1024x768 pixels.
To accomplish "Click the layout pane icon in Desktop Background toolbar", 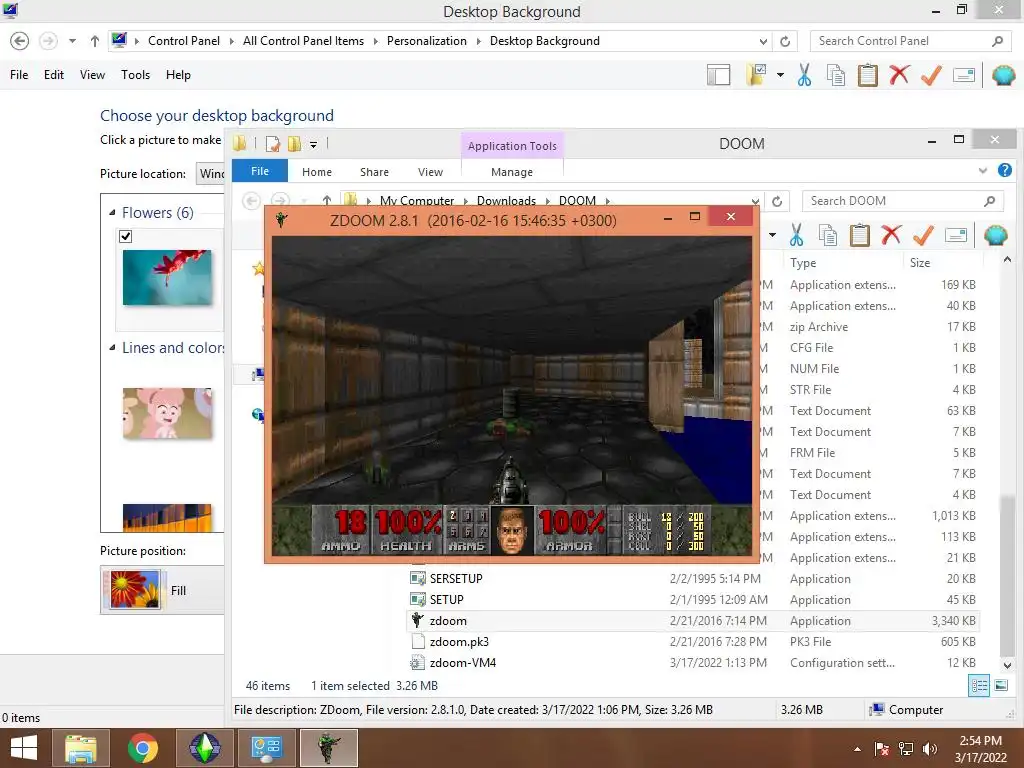I will 718,75.
